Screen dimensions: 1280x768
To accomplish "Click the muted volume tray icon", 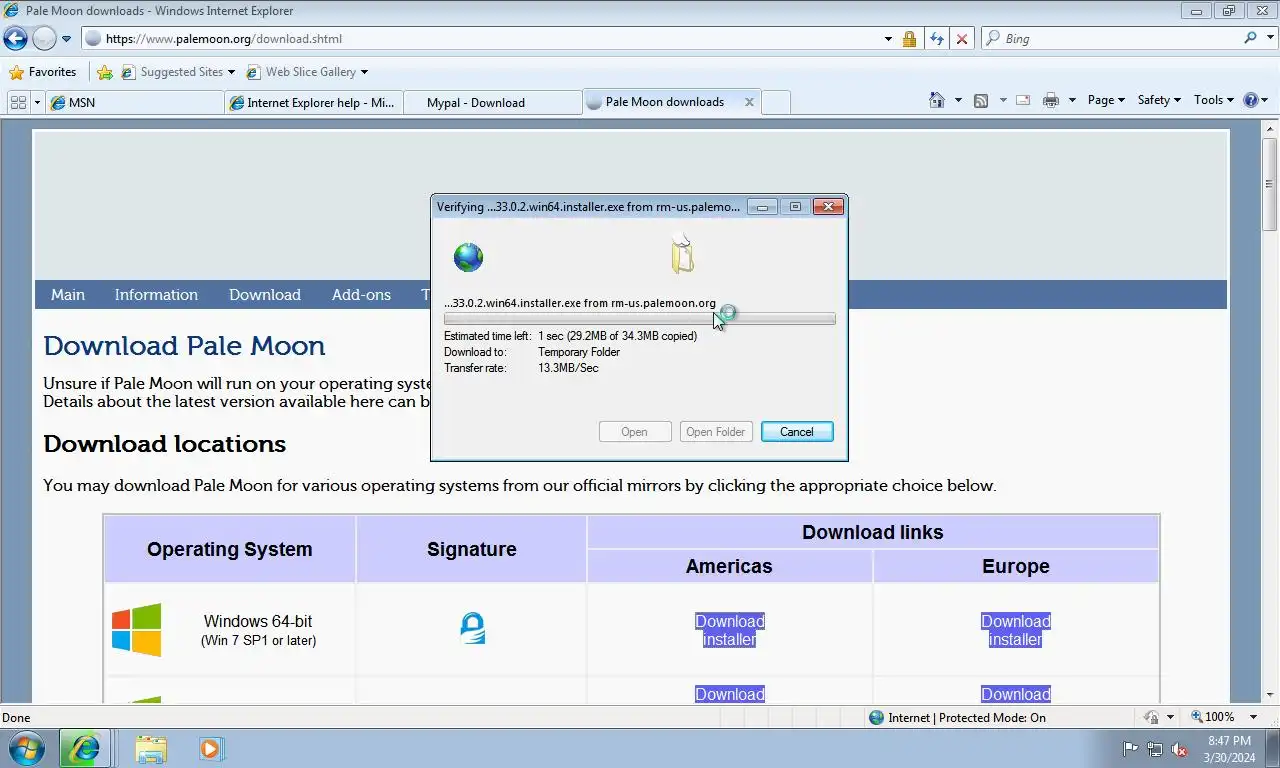I will pyautogui.click(x=1180, y=749).
